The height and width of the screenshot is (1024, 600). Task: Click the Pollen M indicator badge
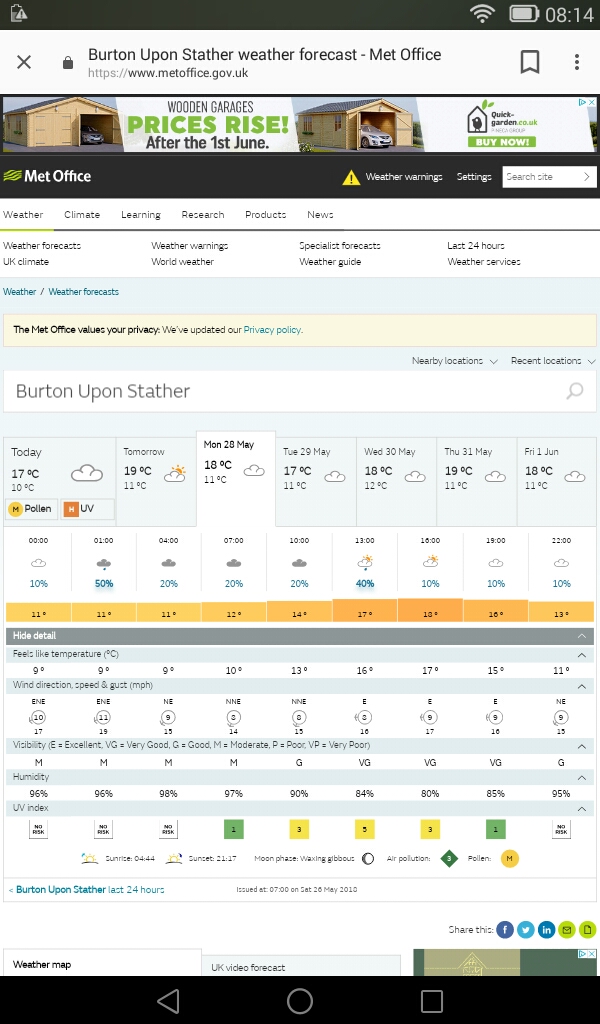[31, 509]
